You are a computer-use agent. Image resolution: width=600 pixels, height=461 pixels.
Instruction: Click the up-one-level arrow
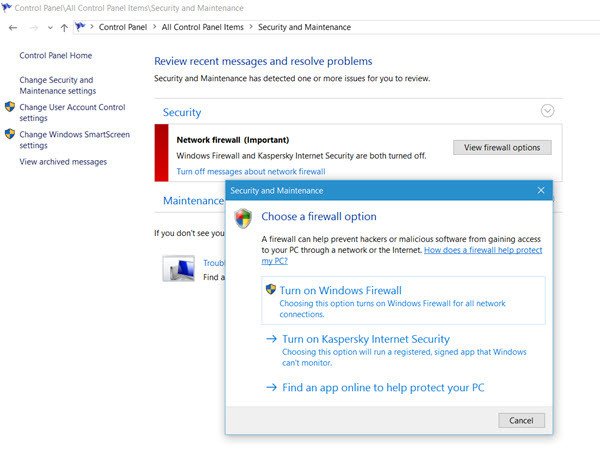click(x=64, y=27)
